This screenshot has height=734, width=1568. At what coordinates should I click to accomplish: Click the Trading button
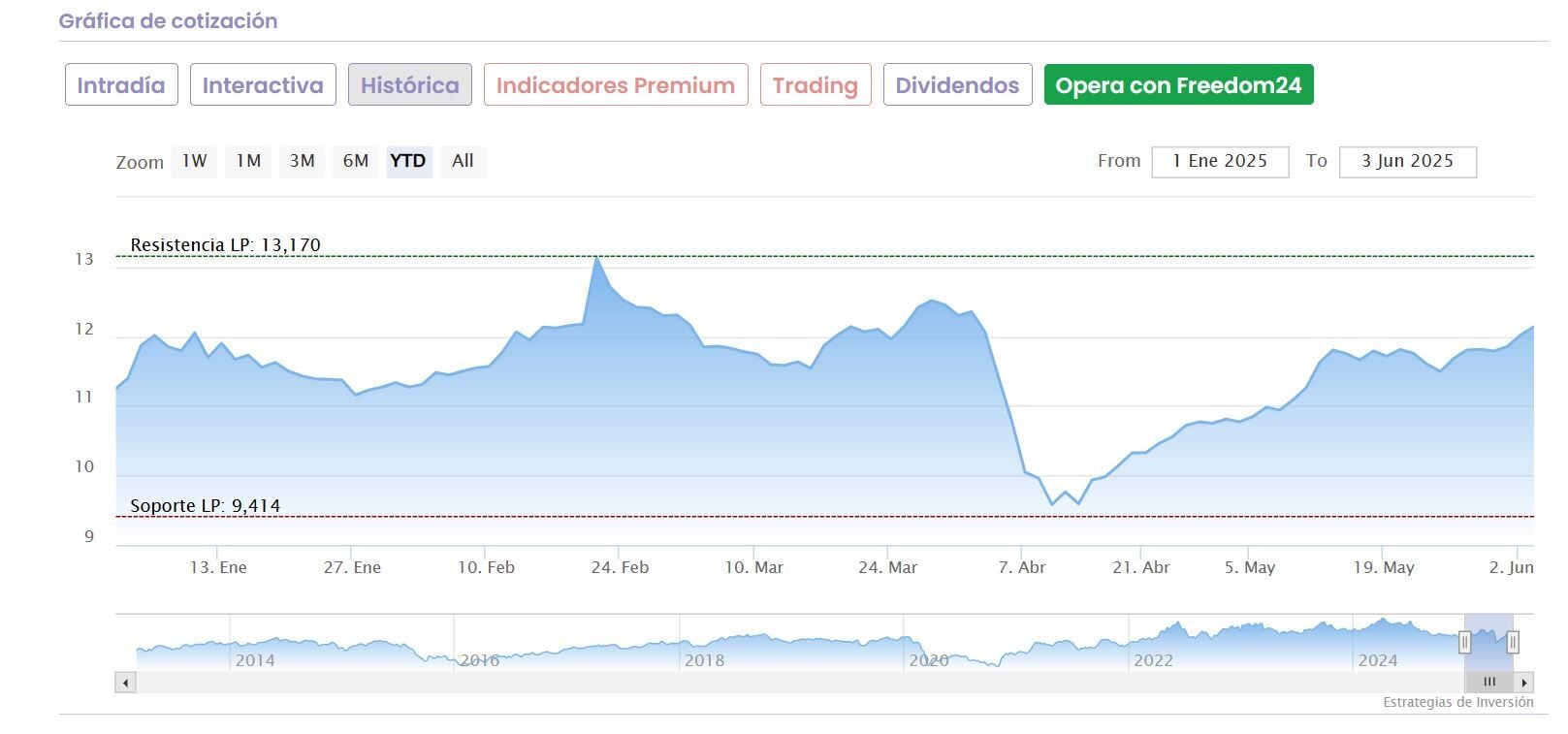click(x=816, y=85)
